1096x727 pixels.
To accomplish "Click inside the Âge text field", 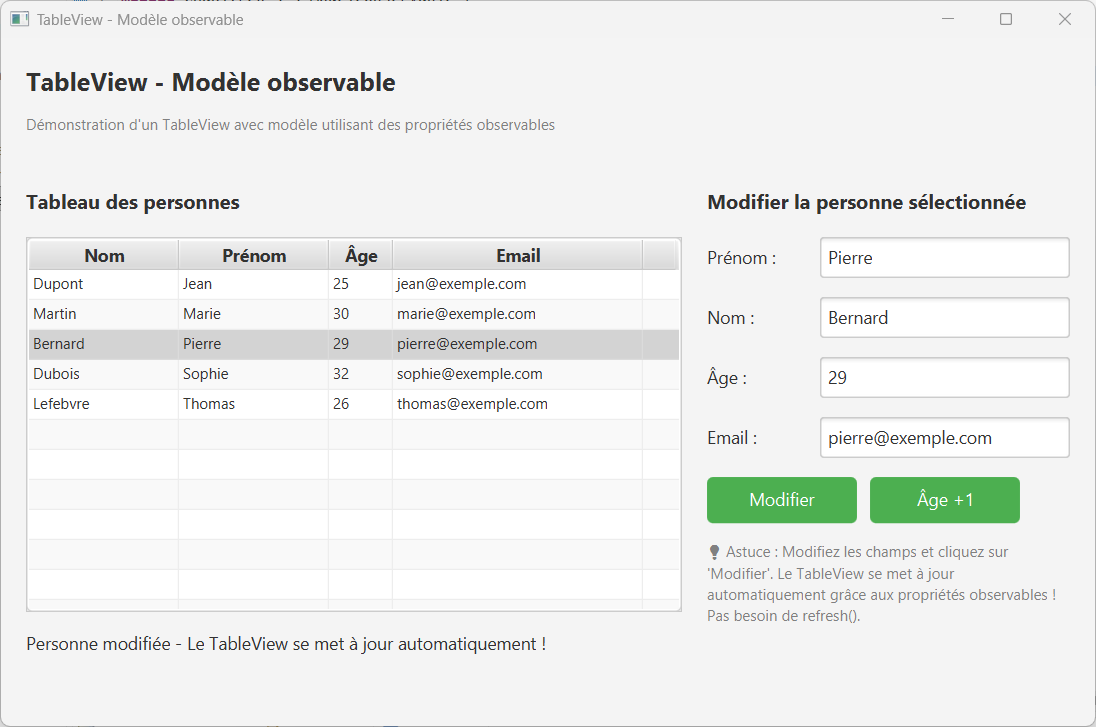I will [x=944, y=377].
